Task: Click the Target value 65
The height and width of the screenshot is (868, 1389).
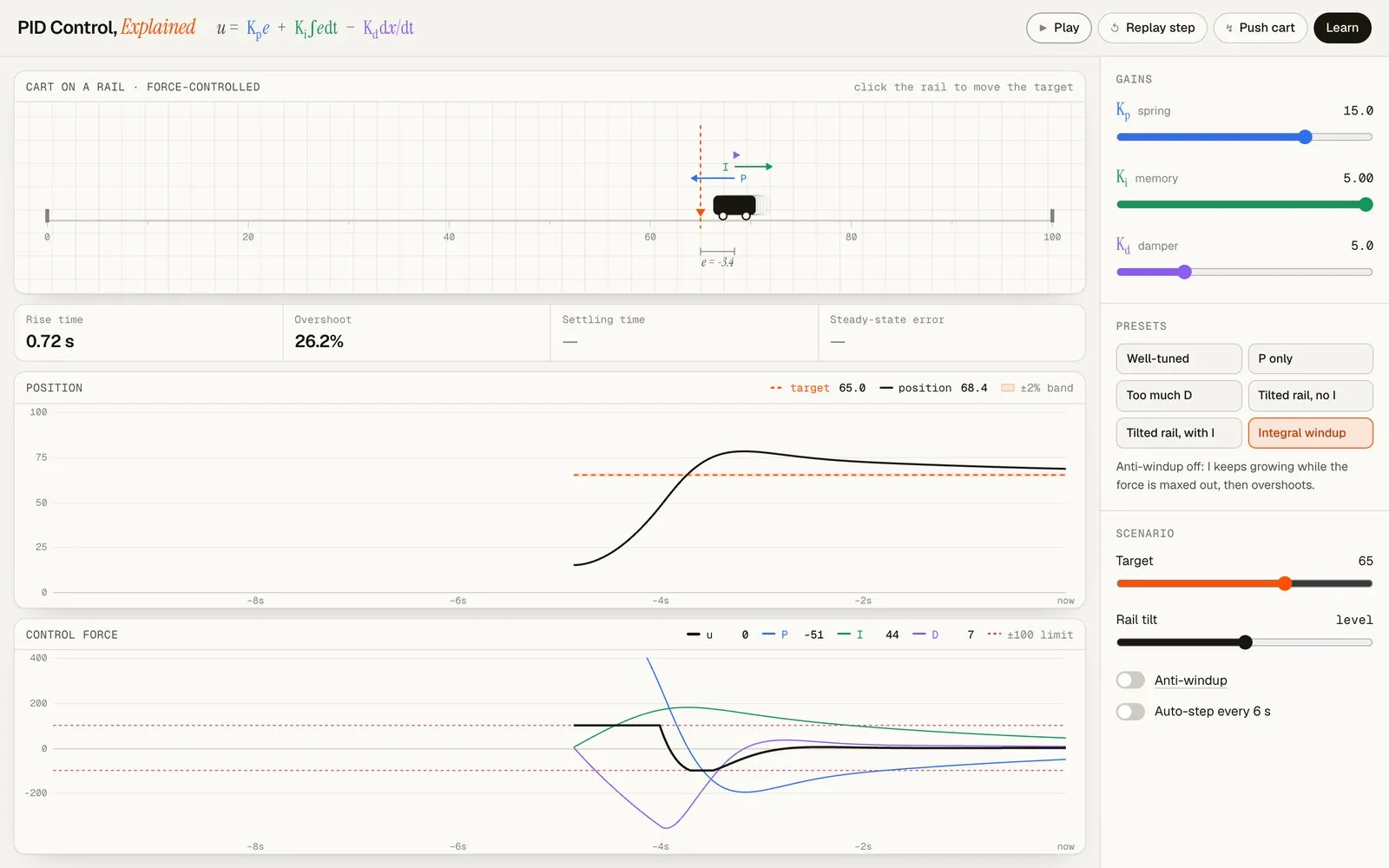Action: coord(1366,561)
